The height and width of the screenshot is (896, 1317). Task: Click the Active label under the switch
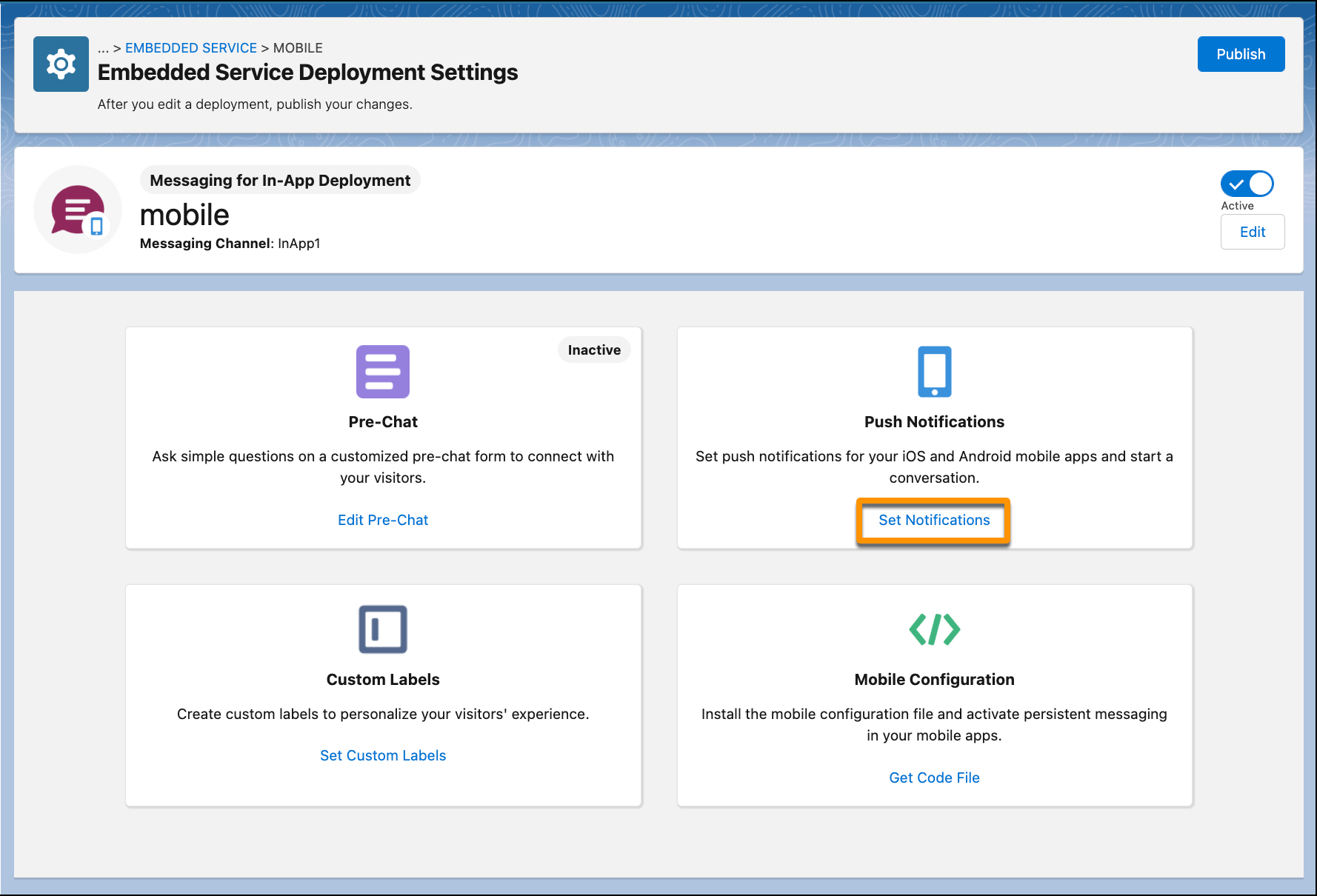1237,206
